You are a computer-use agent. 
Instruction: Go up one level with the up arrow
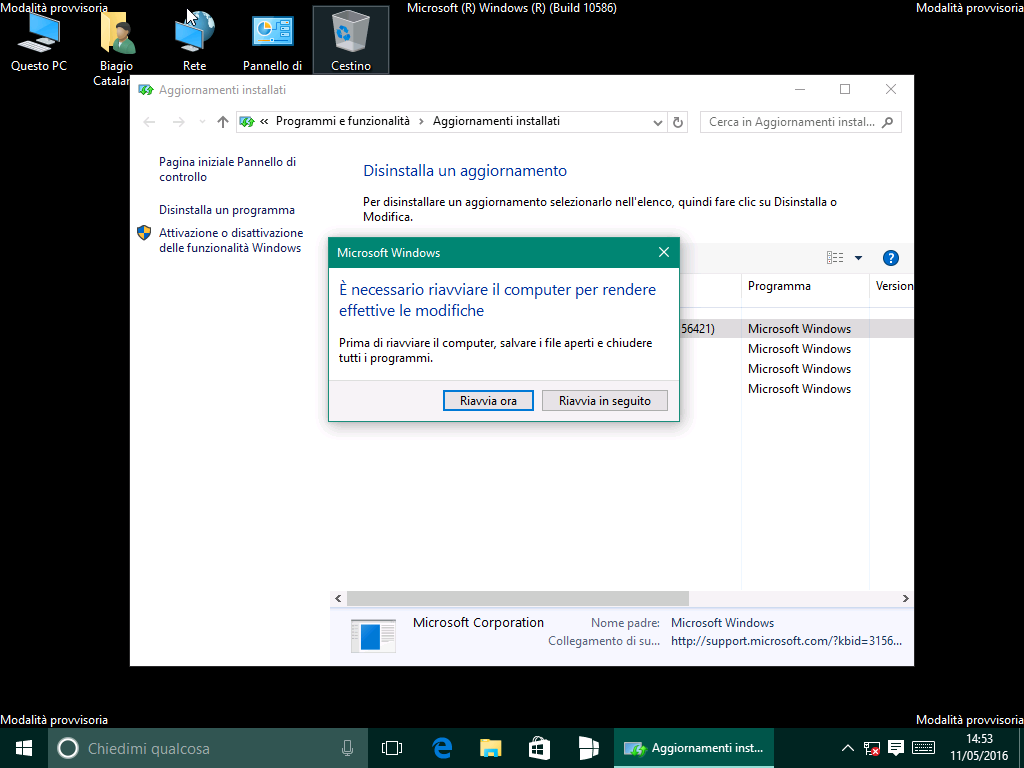[x=223, y=122]
